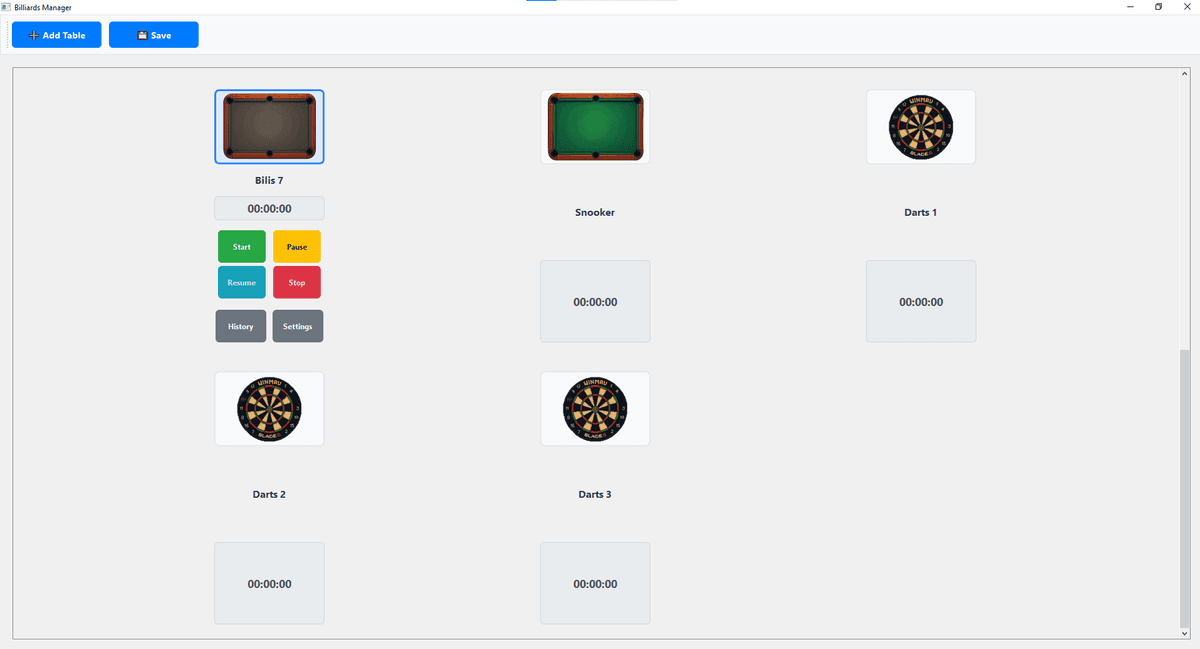Select the Bilis 7 pool table image

pos(269,127)
